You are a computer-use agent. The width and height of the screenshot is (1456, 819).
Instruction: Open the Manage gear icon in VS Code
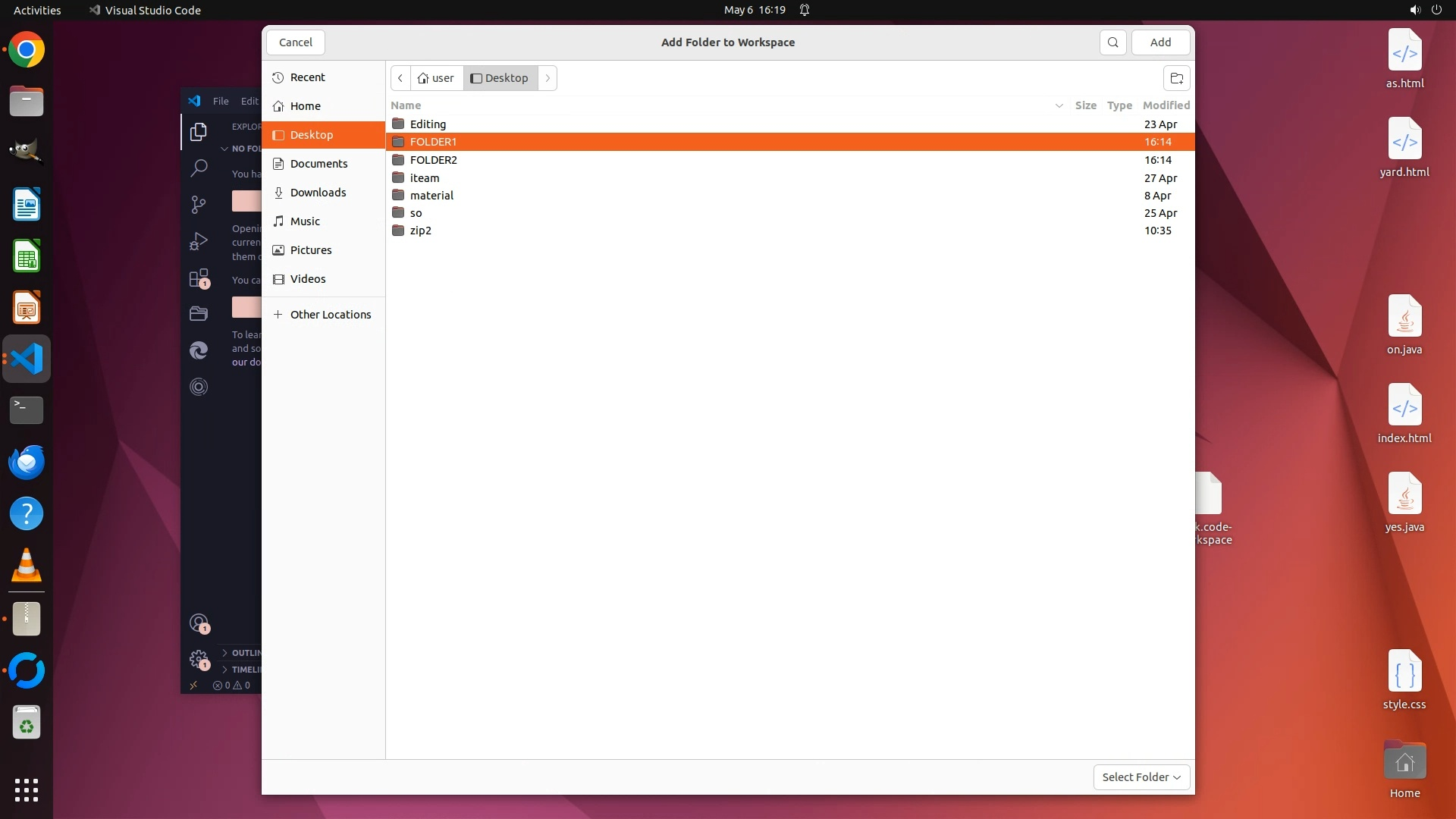point(199,658)
